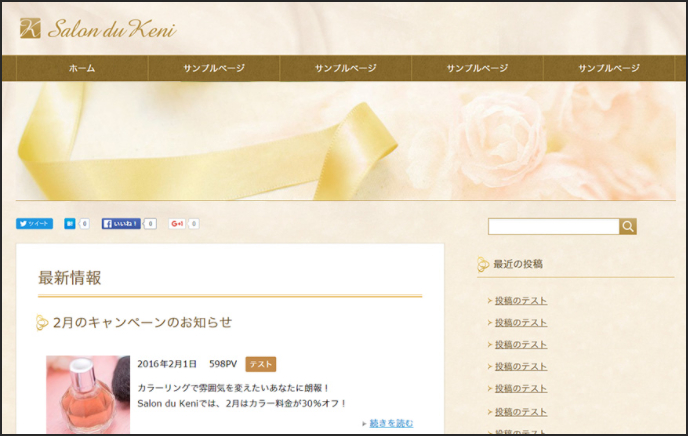Click inside the sidebar search field

554,226
